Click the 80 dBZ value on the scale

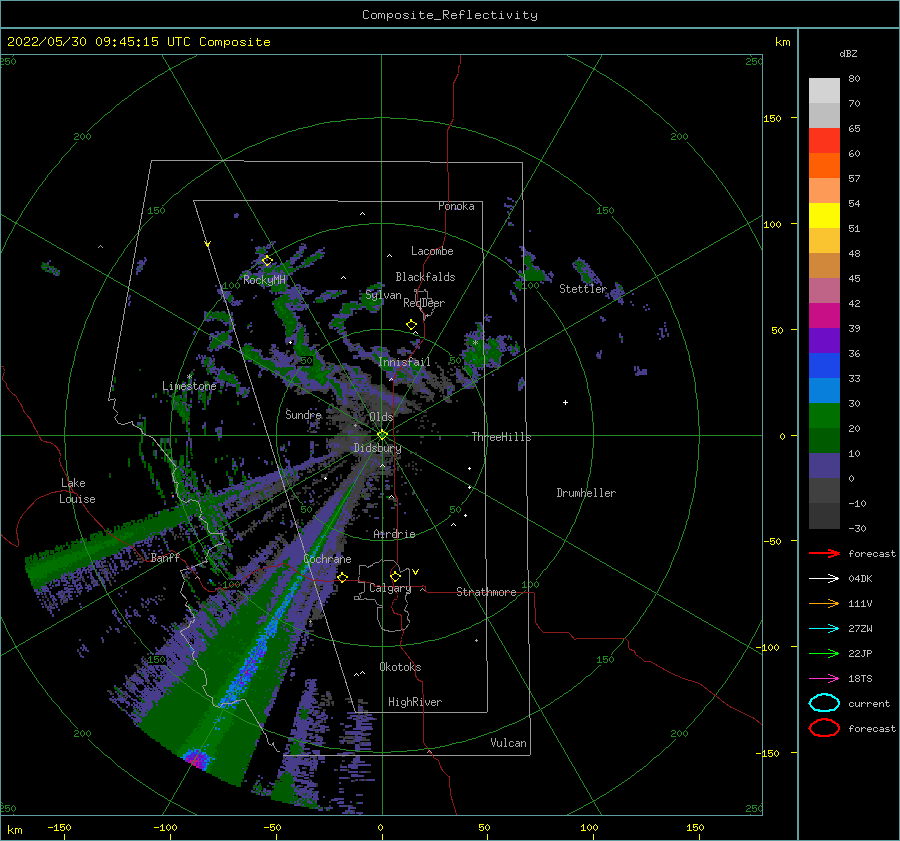click(854, 79)
